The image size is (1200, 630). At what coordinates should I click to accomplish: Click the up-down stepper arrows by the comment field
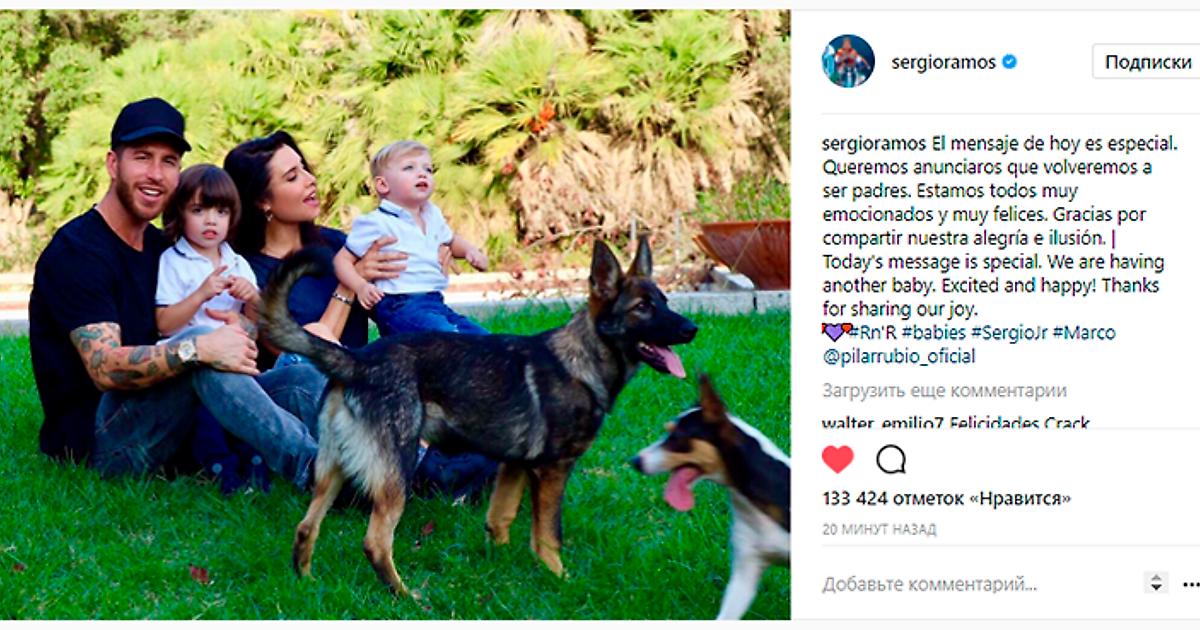click(1156, 583)
